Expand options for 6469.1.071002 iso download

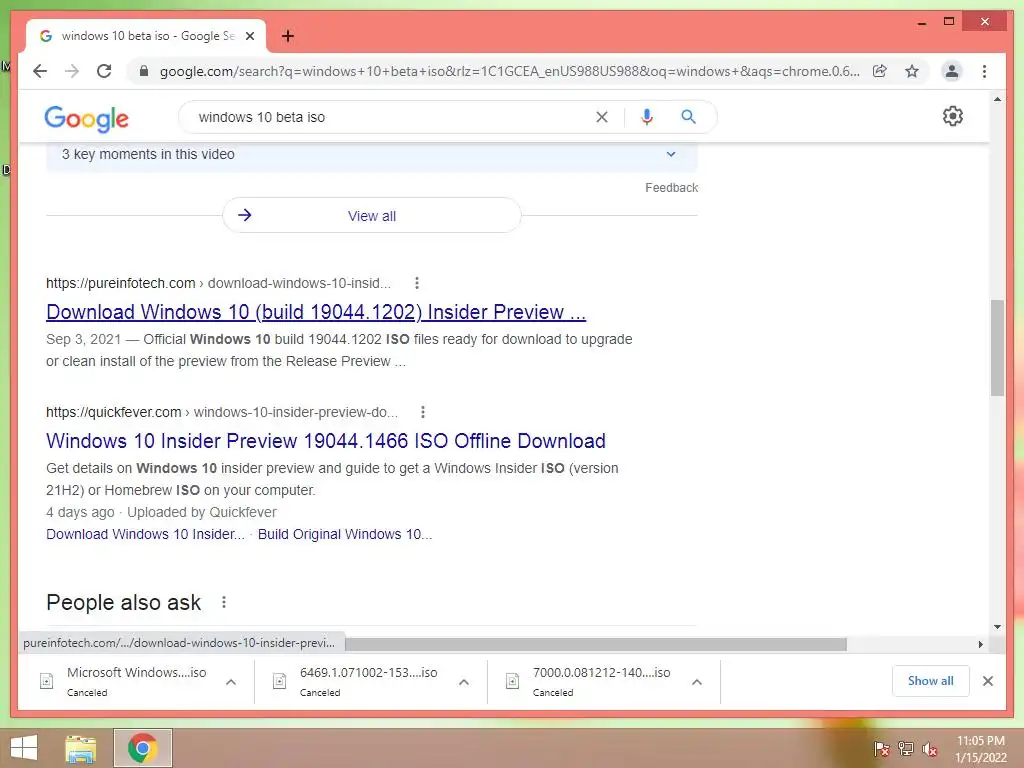tap(464, 682)
